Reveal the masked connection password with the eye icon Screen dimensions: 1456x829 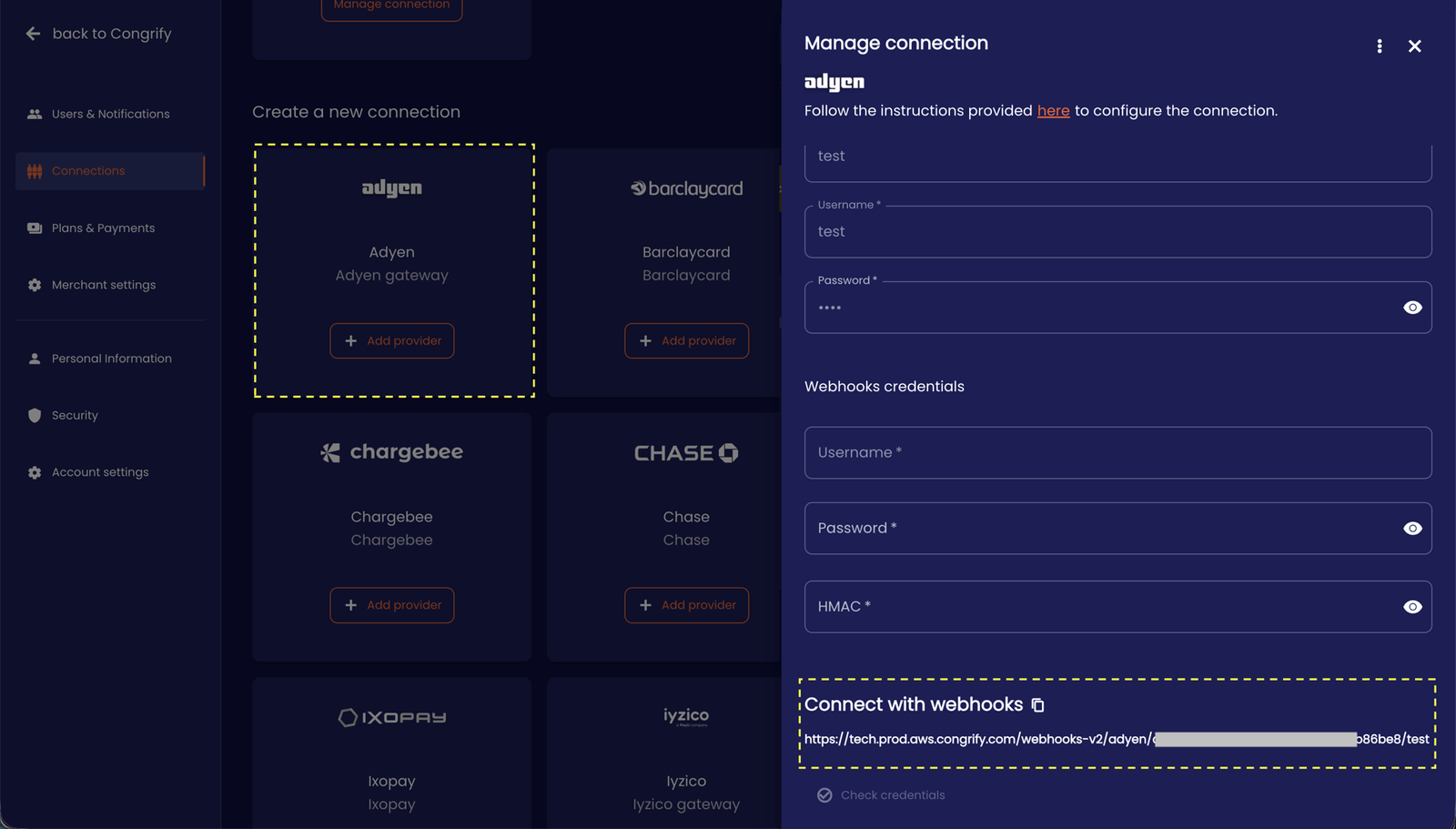pyautogui.click(x=1412, y=308)
